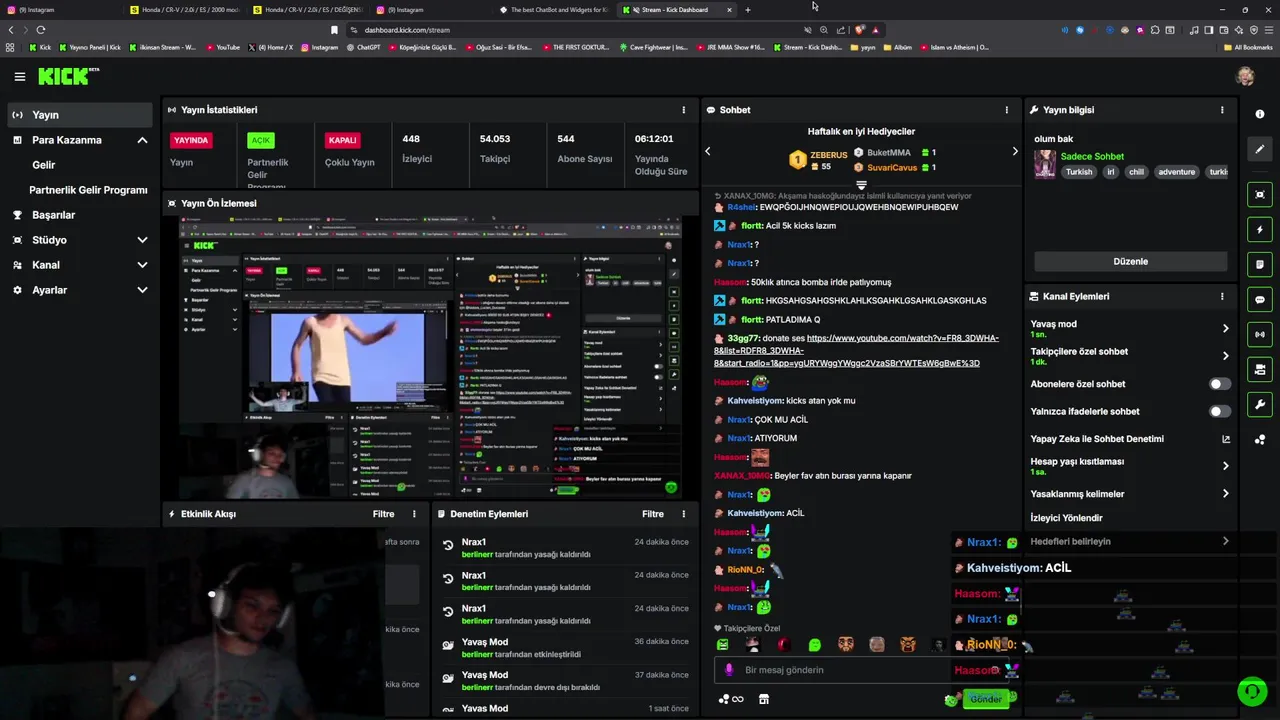Open the user profile avatar
The width and height of the screenshot is (1280, 720).
1245,76
